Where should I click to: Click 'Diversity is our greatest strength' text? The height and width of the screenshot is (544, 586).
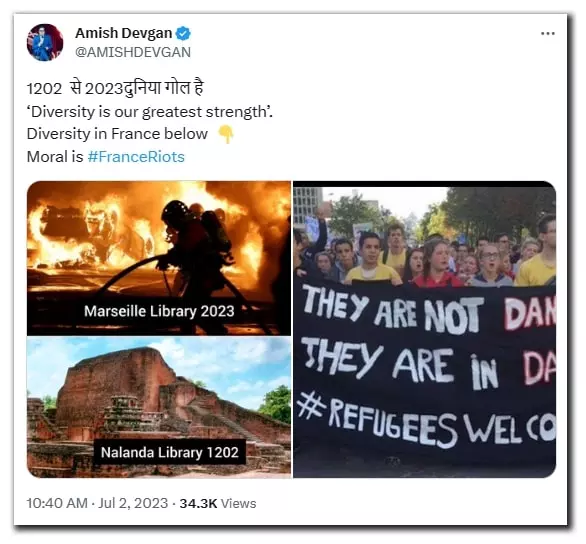[149, 112]
